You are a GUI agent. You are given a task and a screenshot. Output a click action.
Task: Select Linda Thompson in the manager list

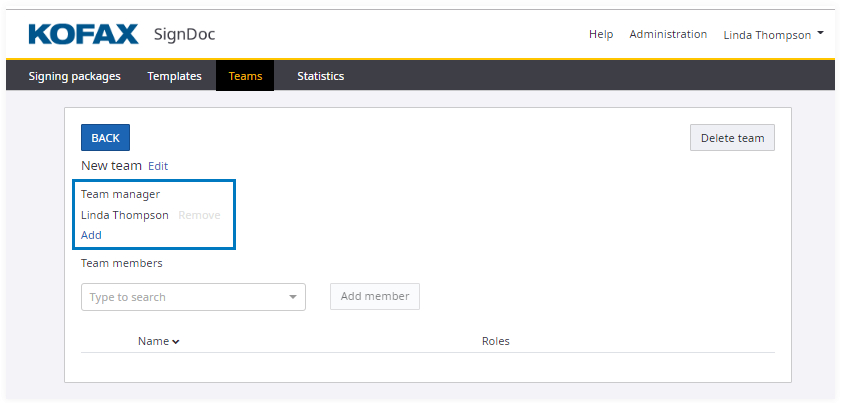(x=124, y=215)
